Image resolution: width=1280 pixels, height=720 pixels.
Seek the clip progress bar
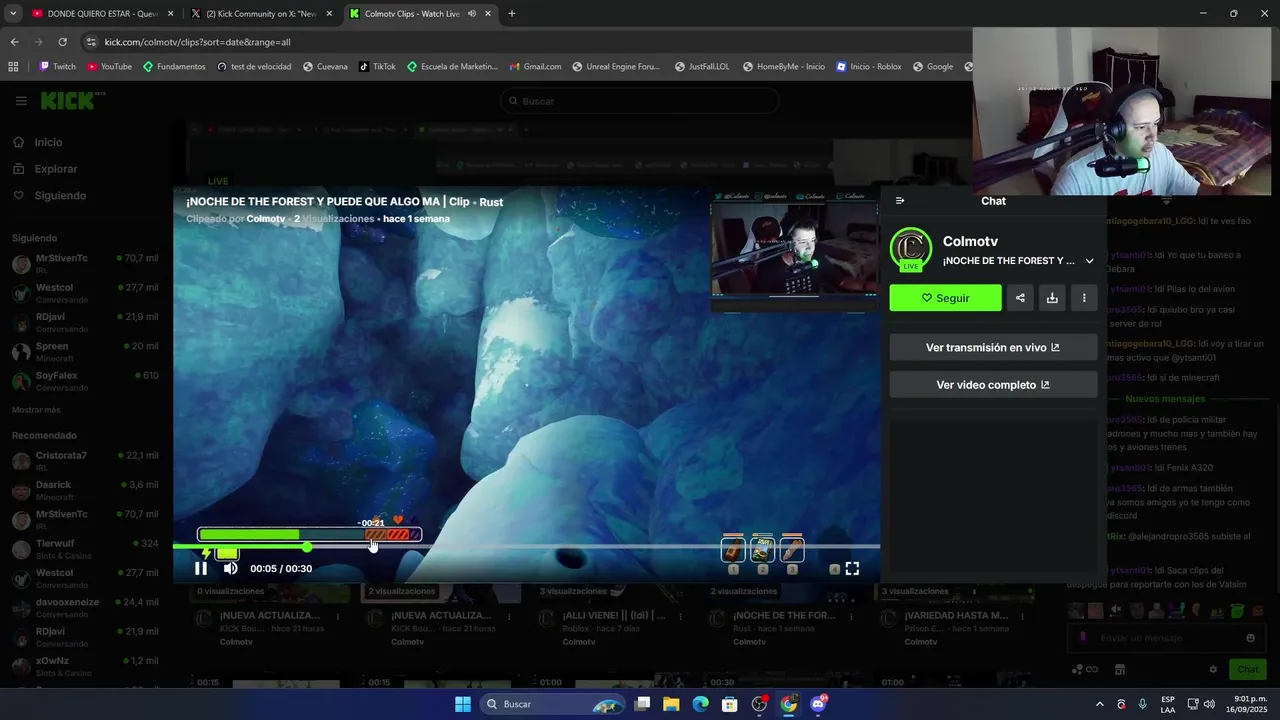(526, 546)
